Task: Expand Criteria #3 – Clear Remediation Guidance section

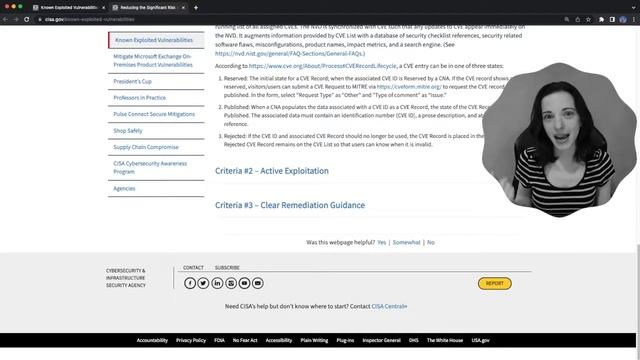Action: (290, 205)
